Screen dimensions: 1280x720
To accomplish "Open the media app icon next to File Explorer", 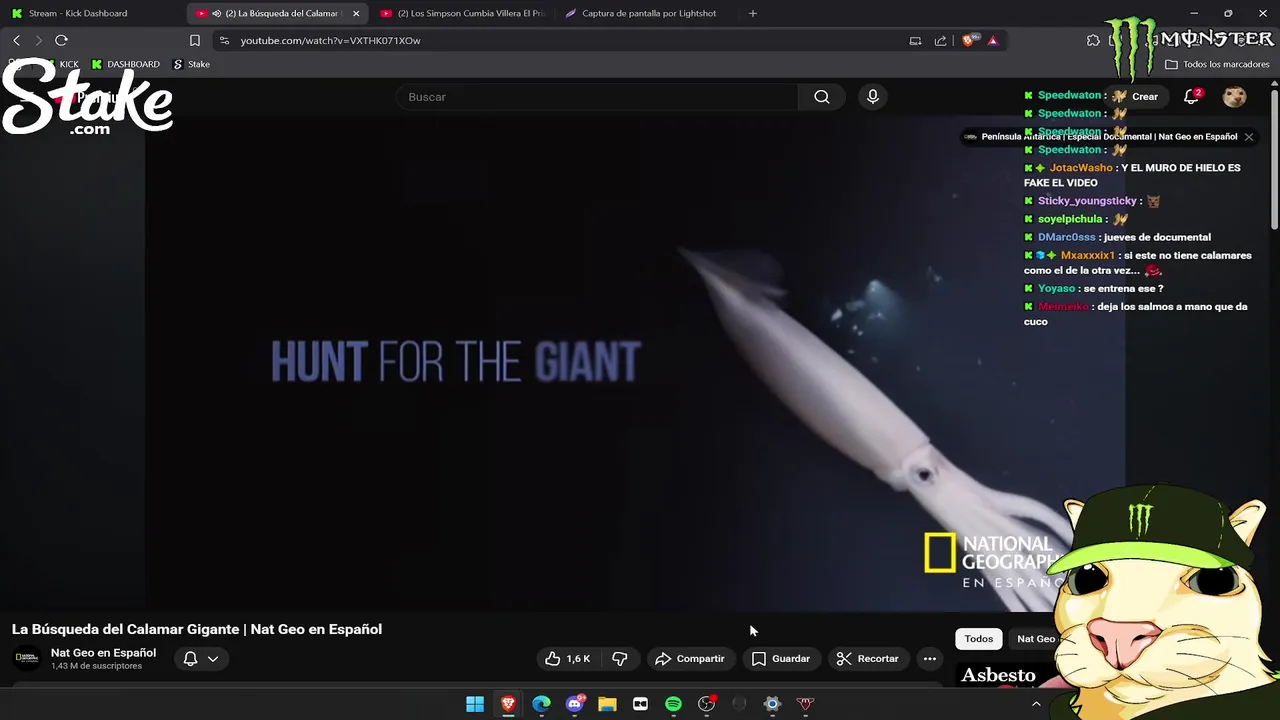I will [x=640, y=704].
